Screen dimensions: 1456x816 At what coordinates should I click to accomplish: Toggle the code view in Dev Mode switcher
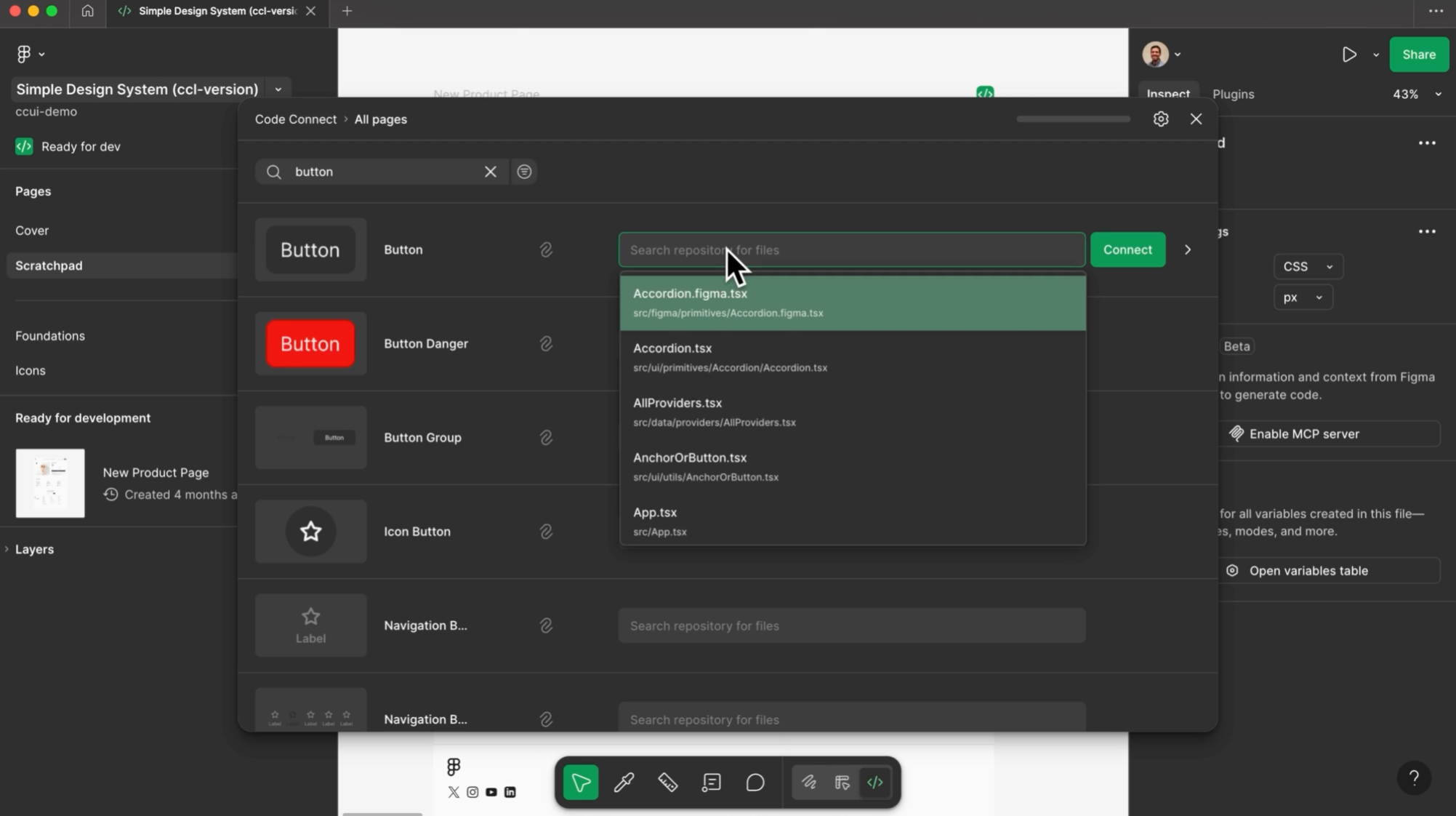coord(874,783)
